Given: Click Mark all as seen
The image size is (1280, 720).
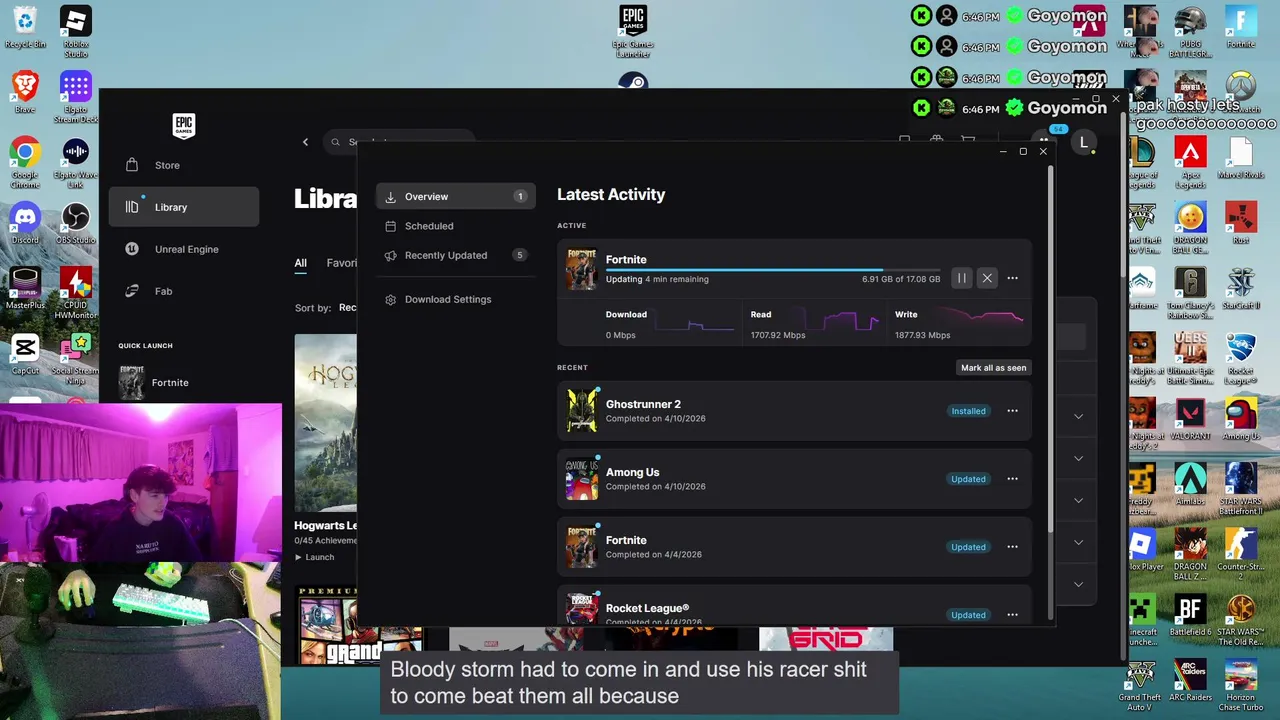Looking at the screenshot, I should (993, 368).
